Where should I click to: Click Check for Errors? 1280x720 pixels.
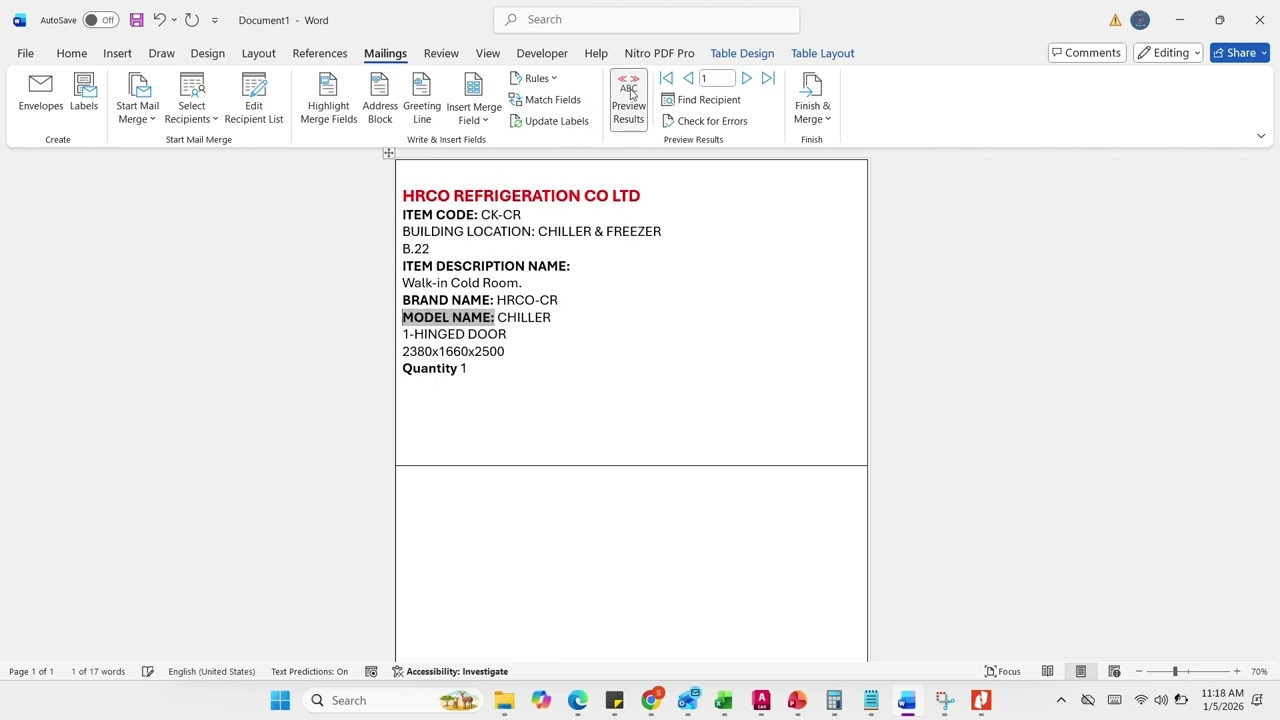(704, 121)
